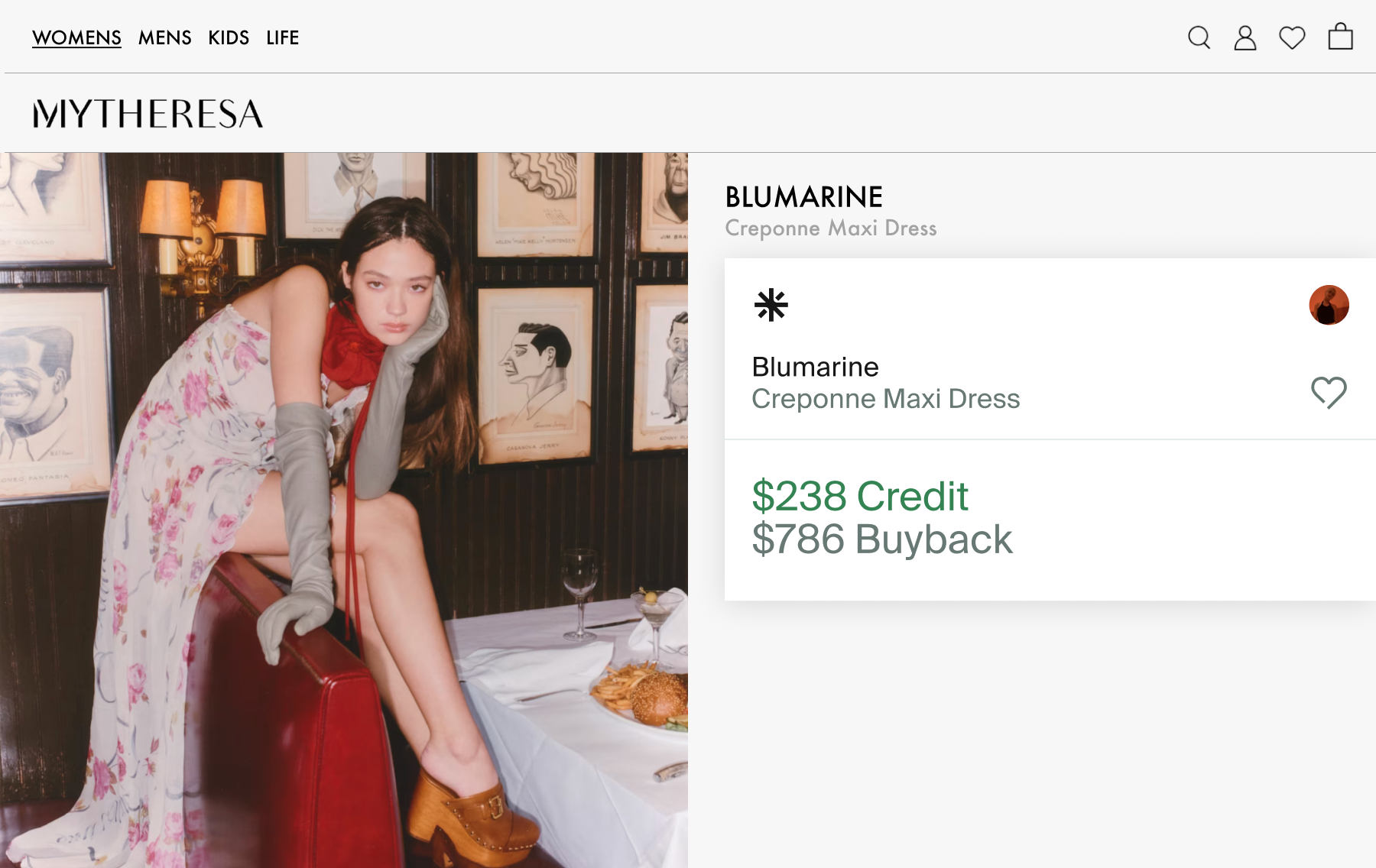Open the account profile icon
The height and width of the screenshot is (868, 1376).
[1245, 37]
